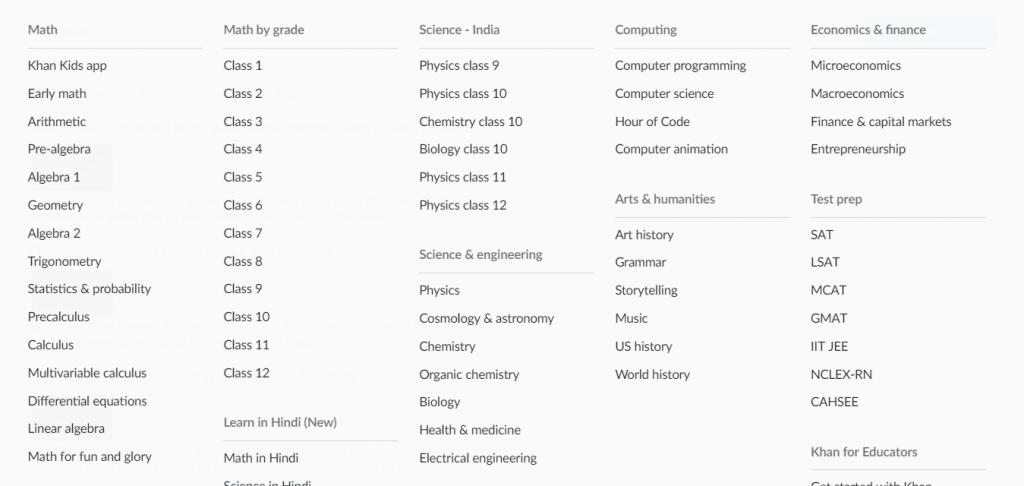Open Math in Hindi

coord(261,458)
